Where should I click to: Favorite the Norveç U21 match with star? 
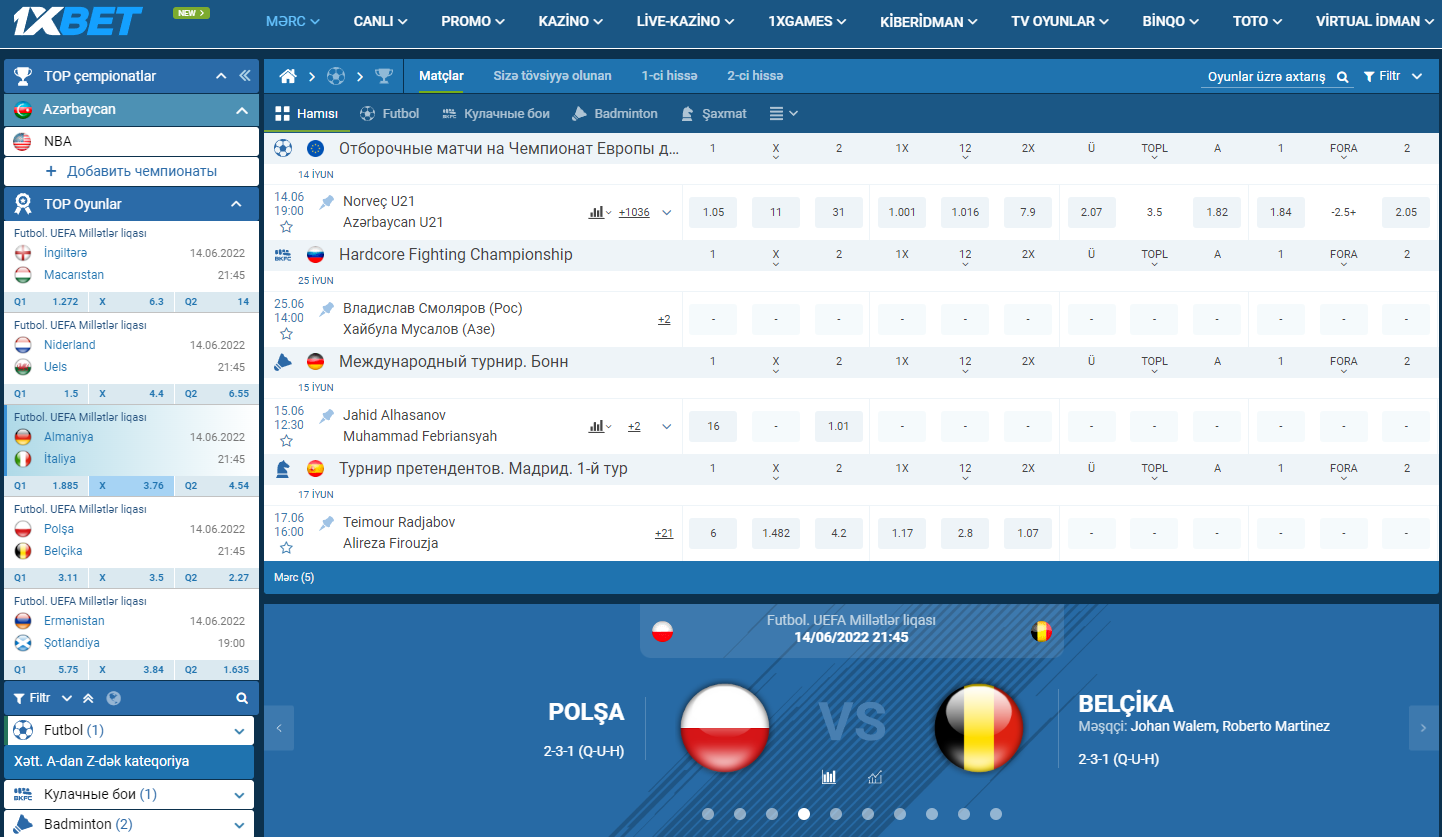coord(286,227)
